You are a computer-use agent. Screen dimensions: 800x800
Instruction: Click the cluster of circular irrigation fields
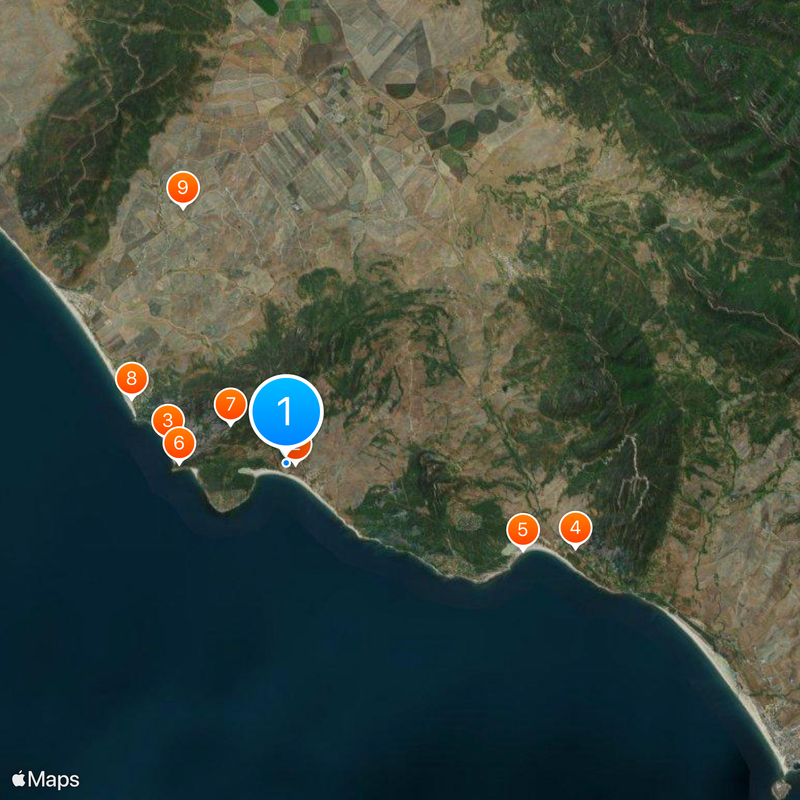point(462,115)
